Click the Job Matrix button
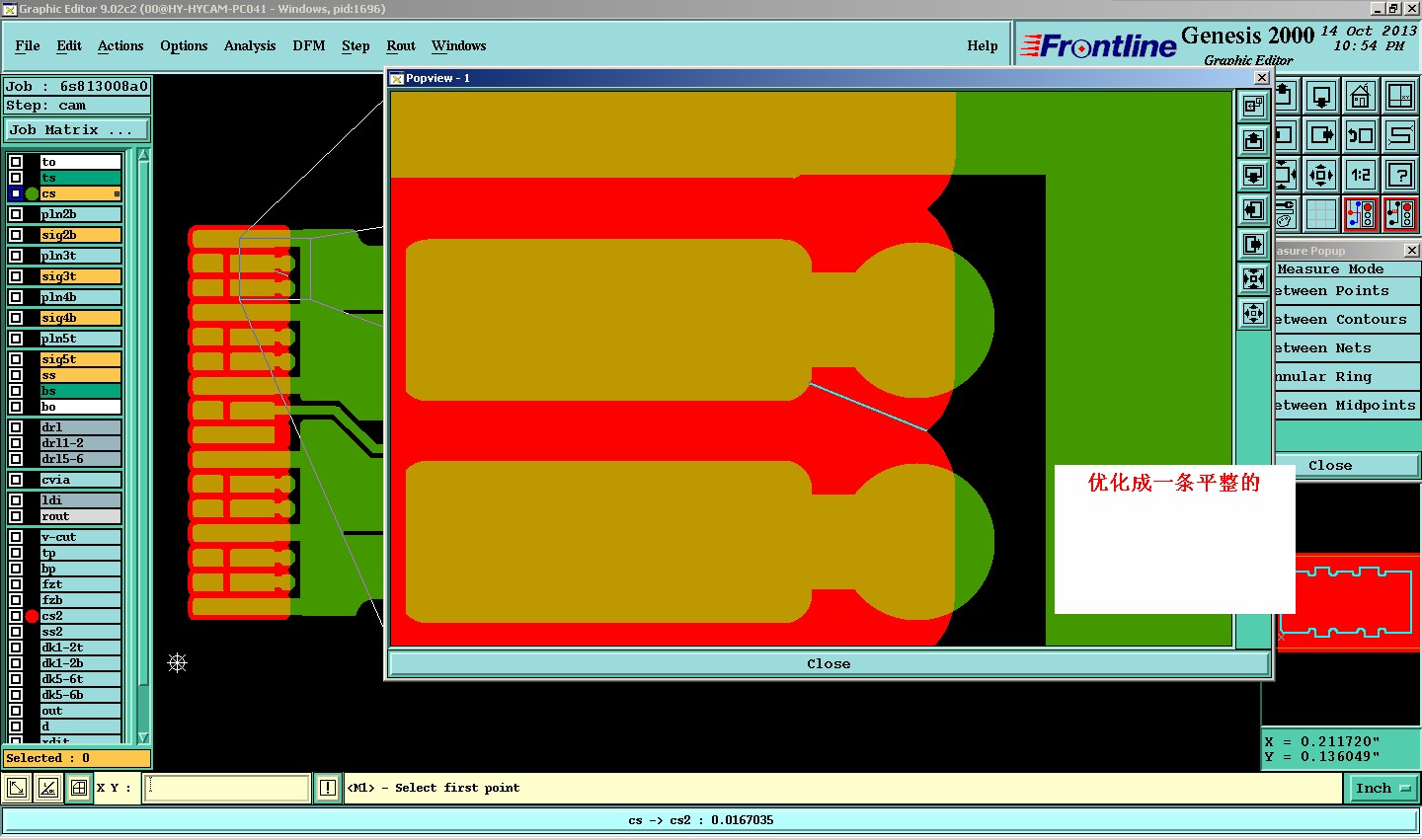1422x840 pixels. 77,130
